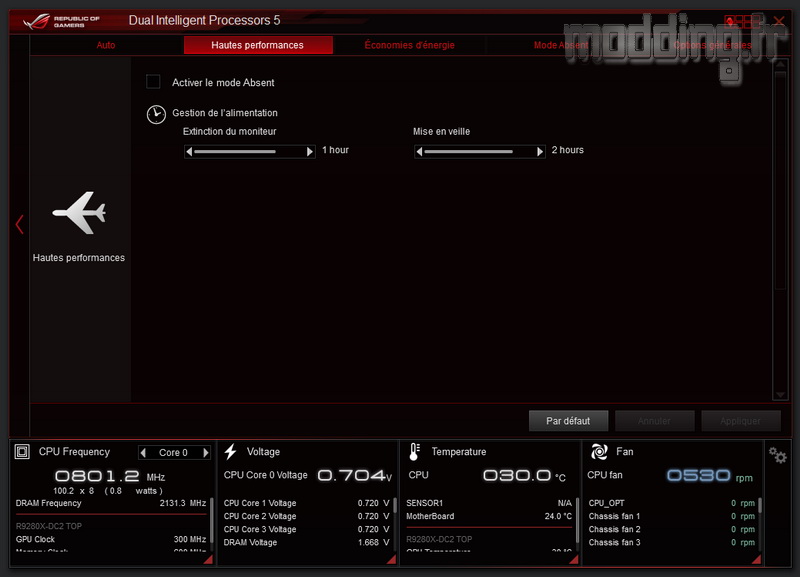
Task: Open monitoring settings gears icon
Action: tap(778, 455)
